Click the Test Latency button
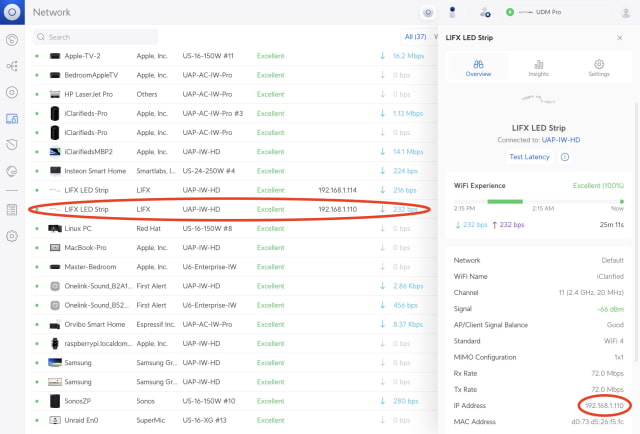640x434 pixels. pyautogui.click(x=529, y=157)
